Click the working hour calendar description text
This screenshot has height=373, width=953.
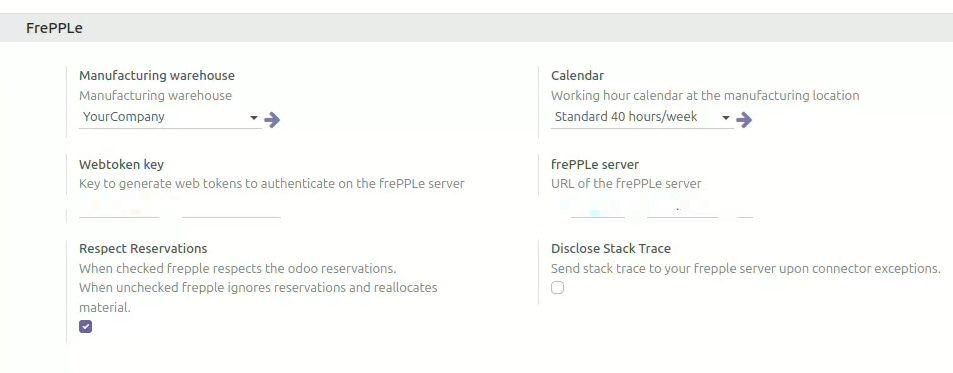pyautogui.click(x=705, y=95)
